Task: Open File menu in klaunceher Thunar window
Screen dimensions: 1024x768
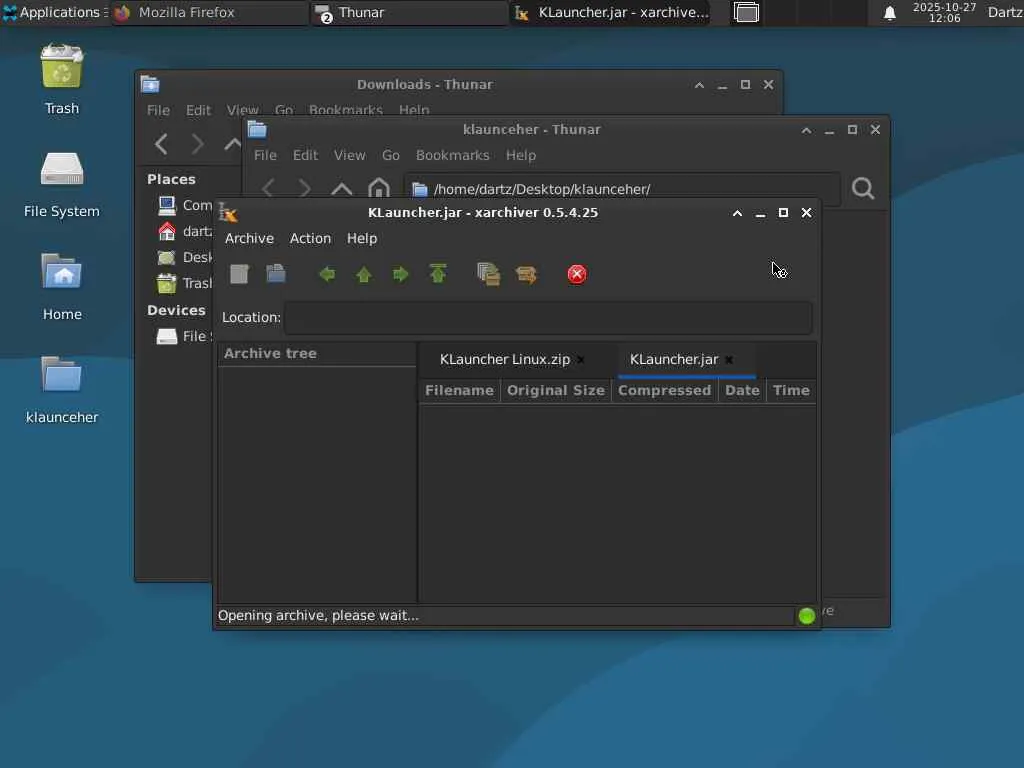Action: click(265, 155)
